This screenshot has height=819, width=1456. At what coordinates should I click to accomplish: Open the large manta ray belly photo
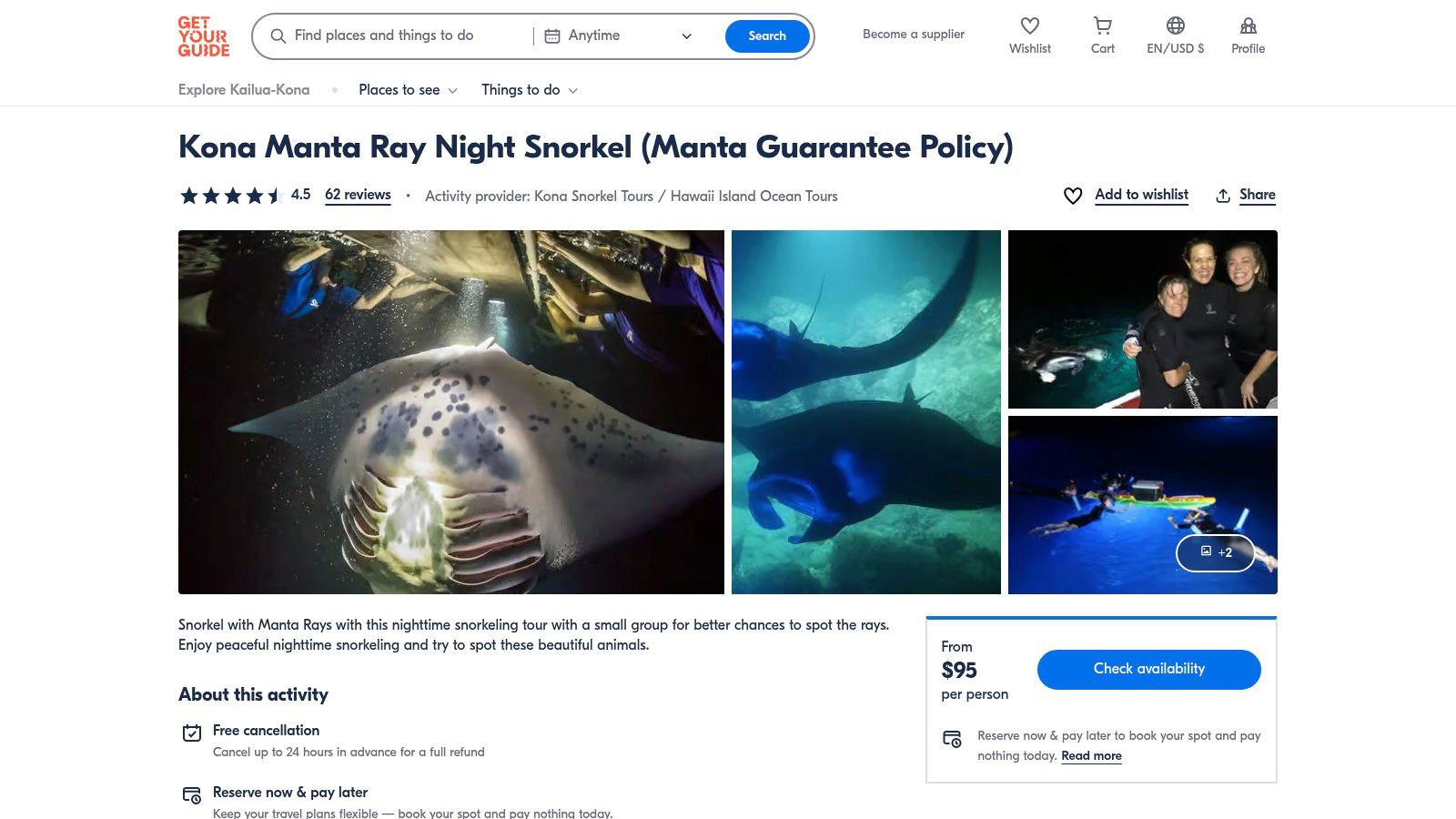[451, 412]
